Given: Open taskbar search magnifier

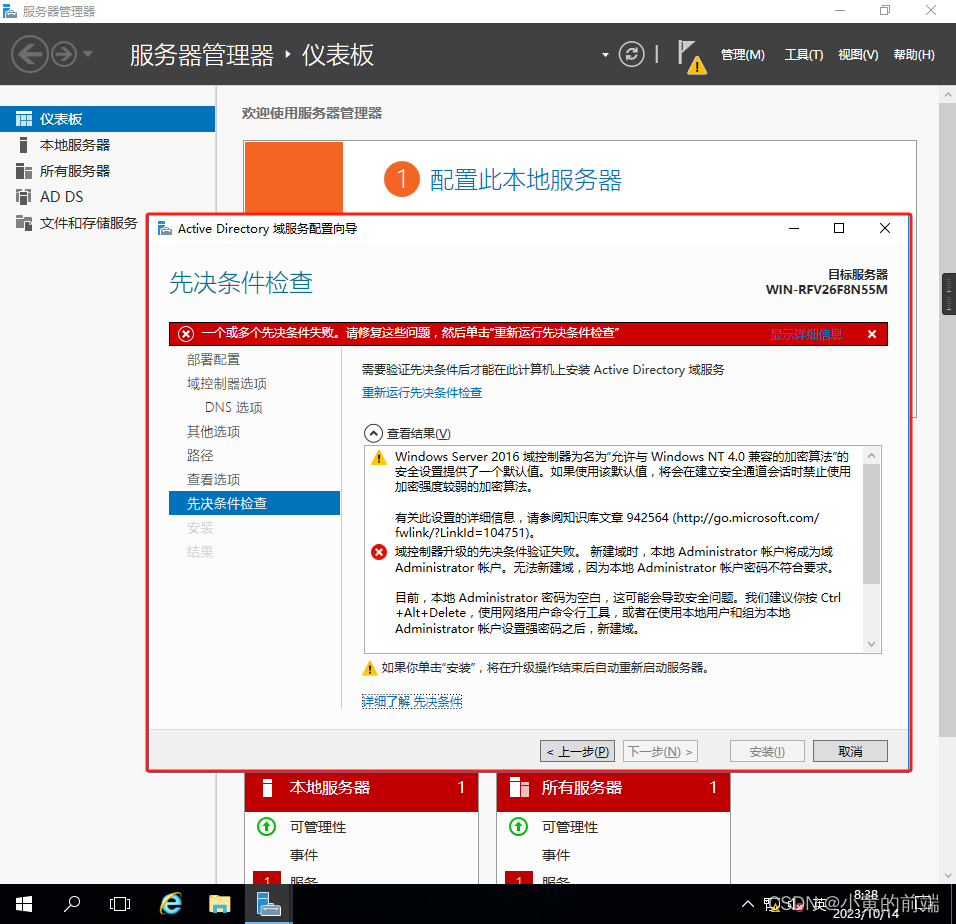Looking at the screenshot, I should (x=72, y=904).
